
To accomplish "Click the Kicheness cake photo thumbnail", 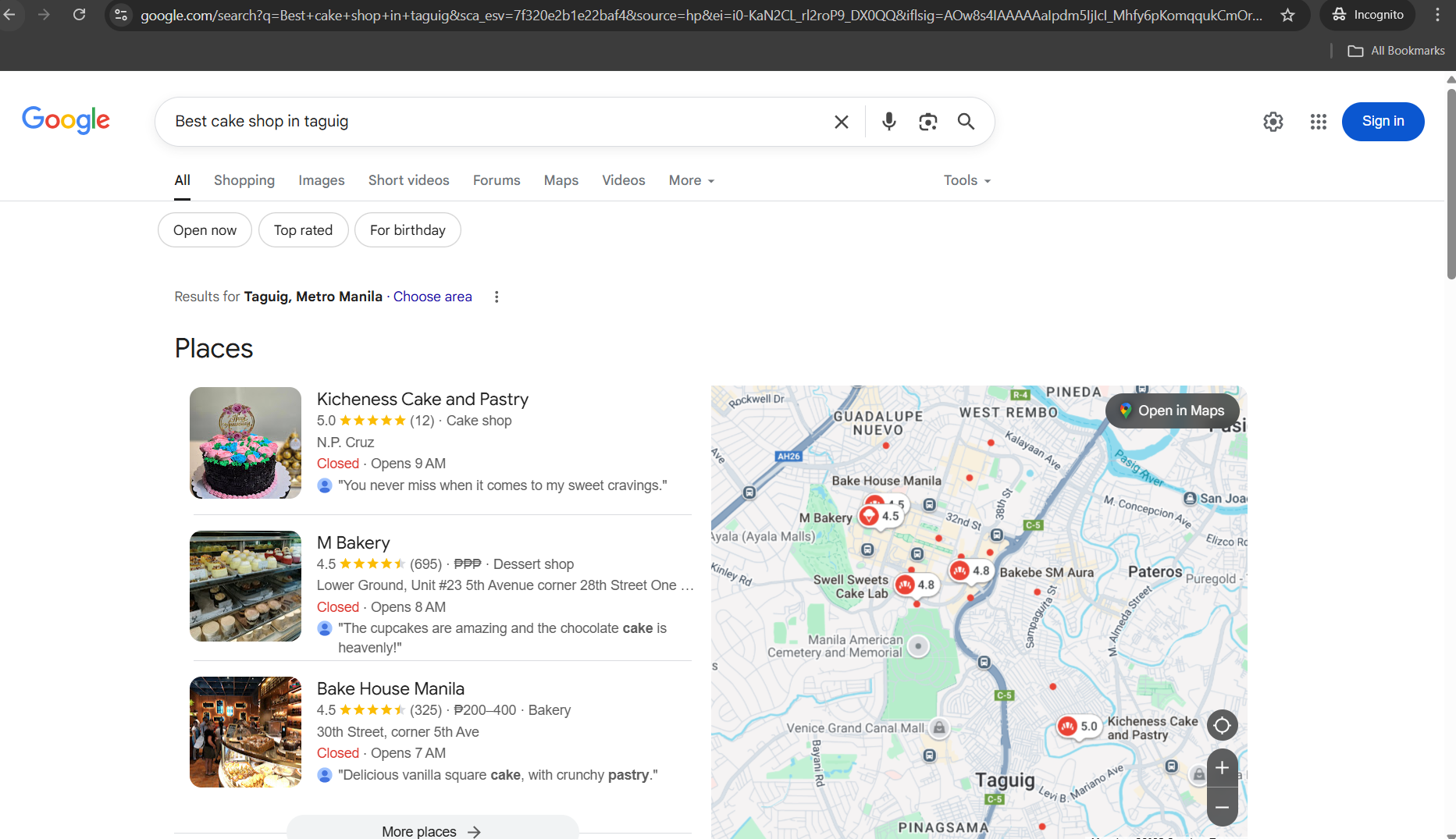I will pos(245,443).
